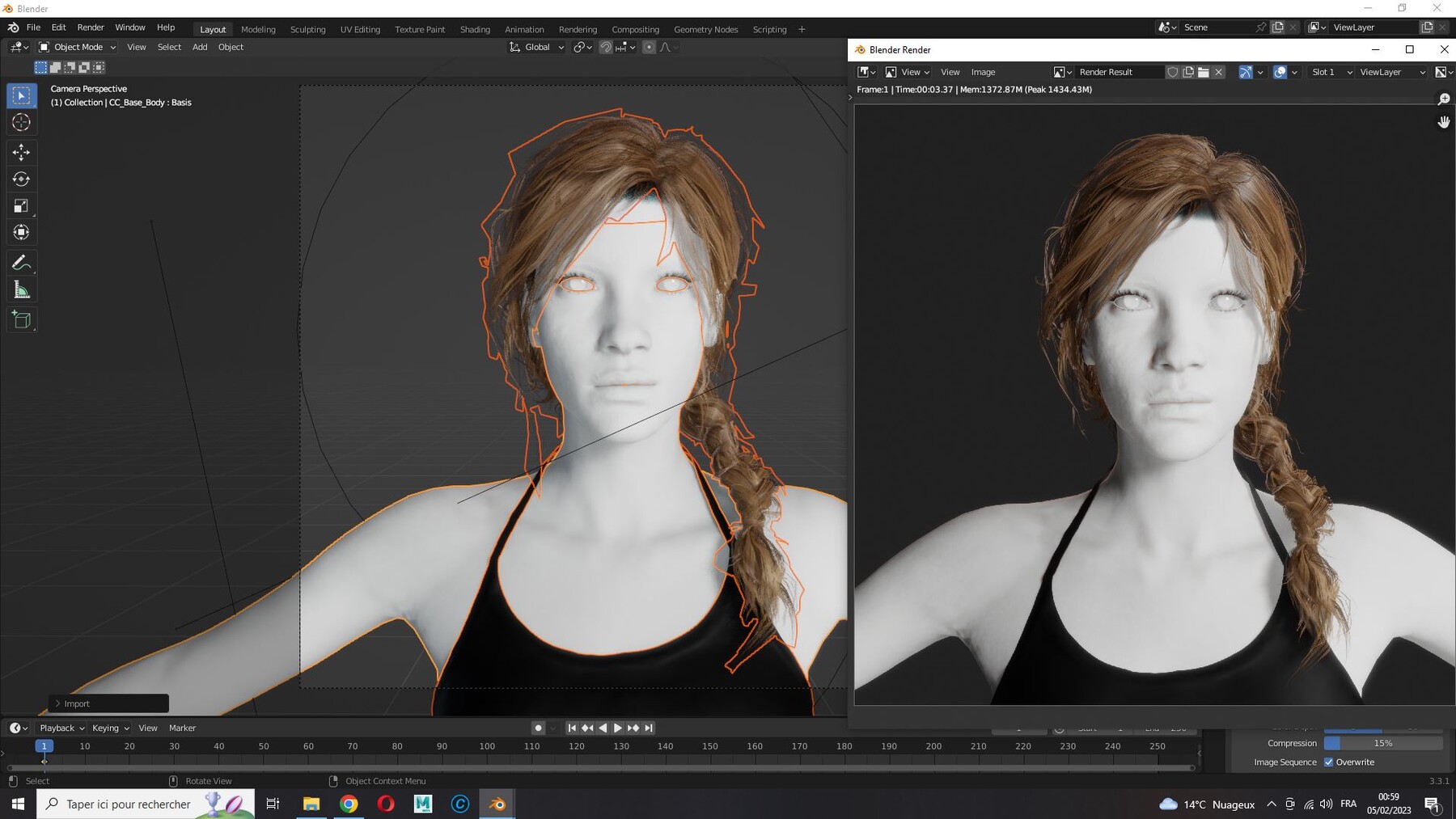The height and width of the screenshot is (819, 1456).
Task: Switch to the Sculpting workspace tab
Action: coord(307,29)
